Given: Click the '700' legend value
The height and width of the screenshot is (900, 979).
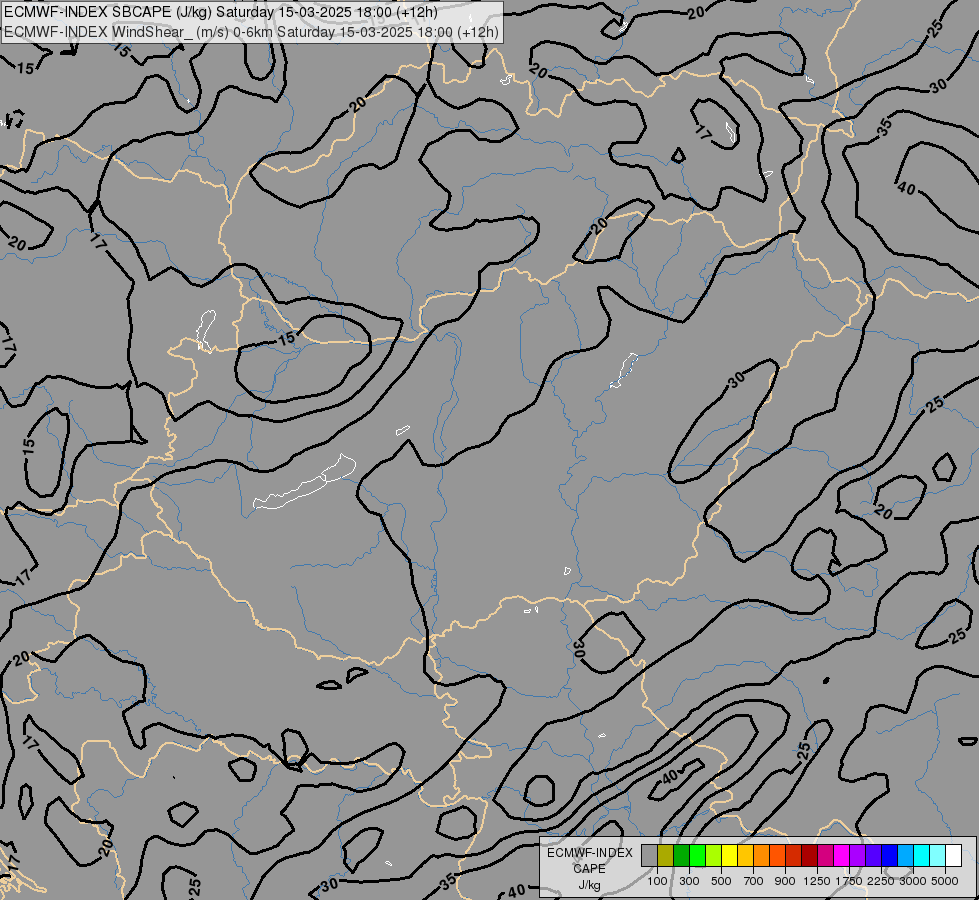Looking at the screenshot, I should click(754, 881).
